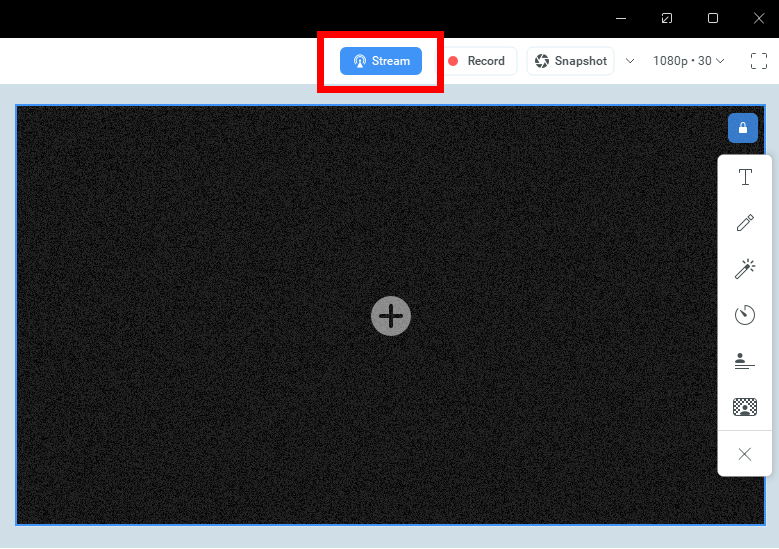Open the magic wand effects tool
Image resolution: width=779 pixels, height=549 pixels.
pyautogui.click(x=744, y=268)
